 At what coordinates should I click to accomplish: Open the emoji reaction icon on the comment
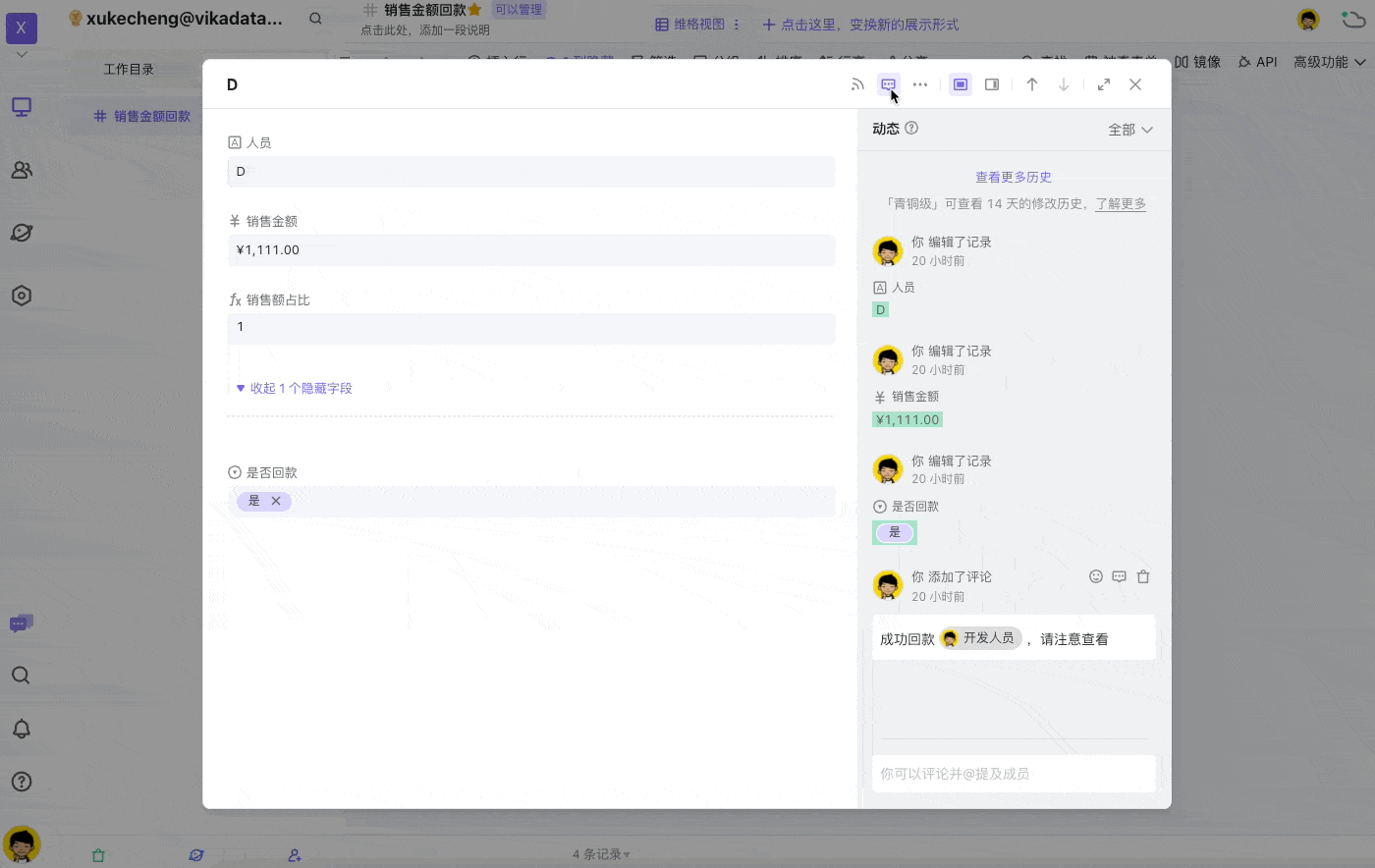point(1096,576)
